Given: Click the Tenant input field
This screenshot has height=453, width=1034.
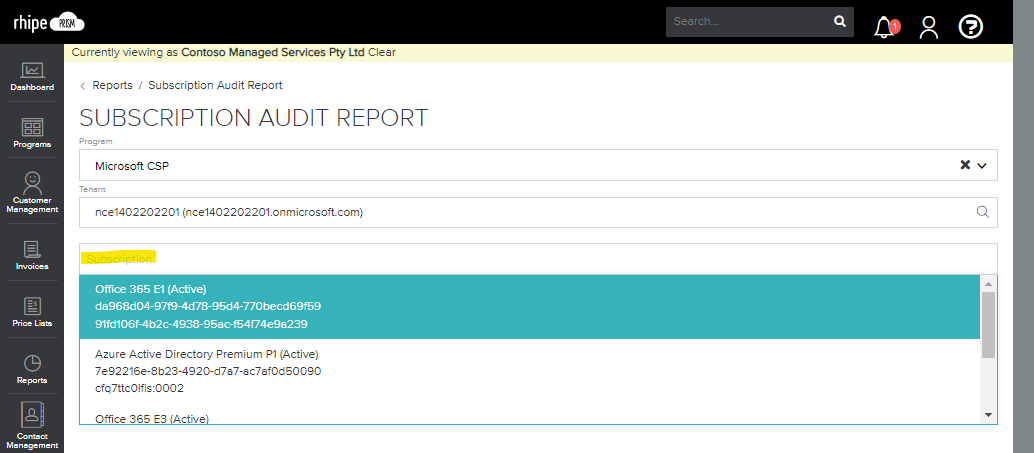Looking at the screenshot, I should [x=538, y=212].
